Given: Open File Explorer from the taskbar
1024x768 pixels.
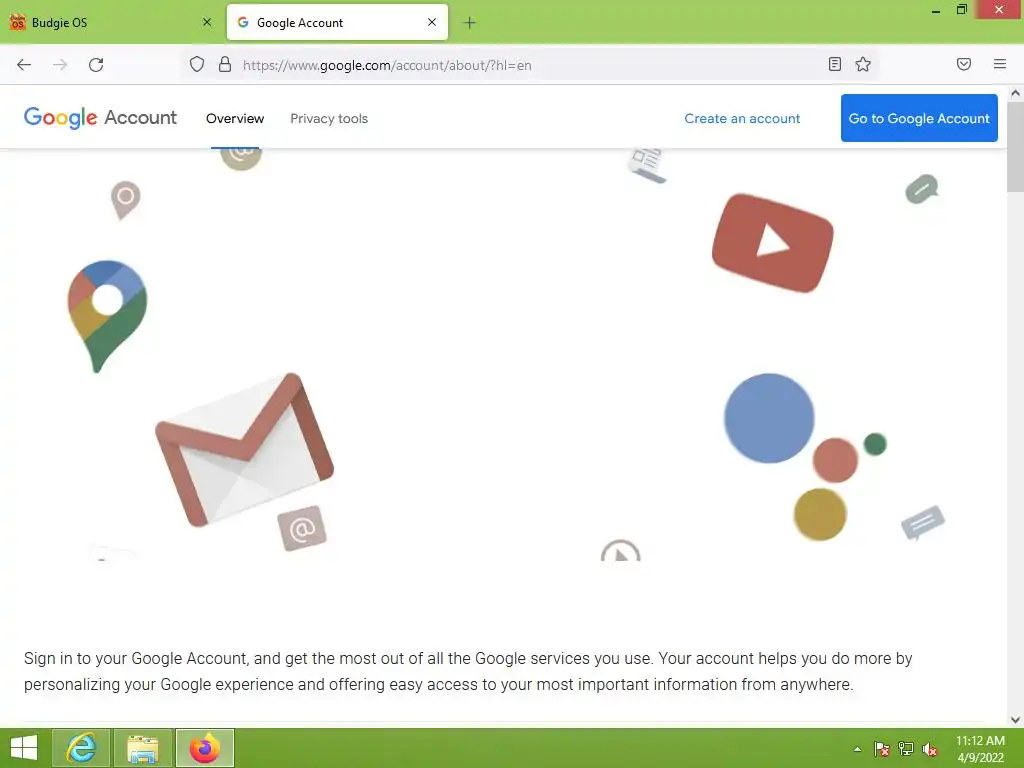Looking at the screenshot, I should tap(142, 748).
